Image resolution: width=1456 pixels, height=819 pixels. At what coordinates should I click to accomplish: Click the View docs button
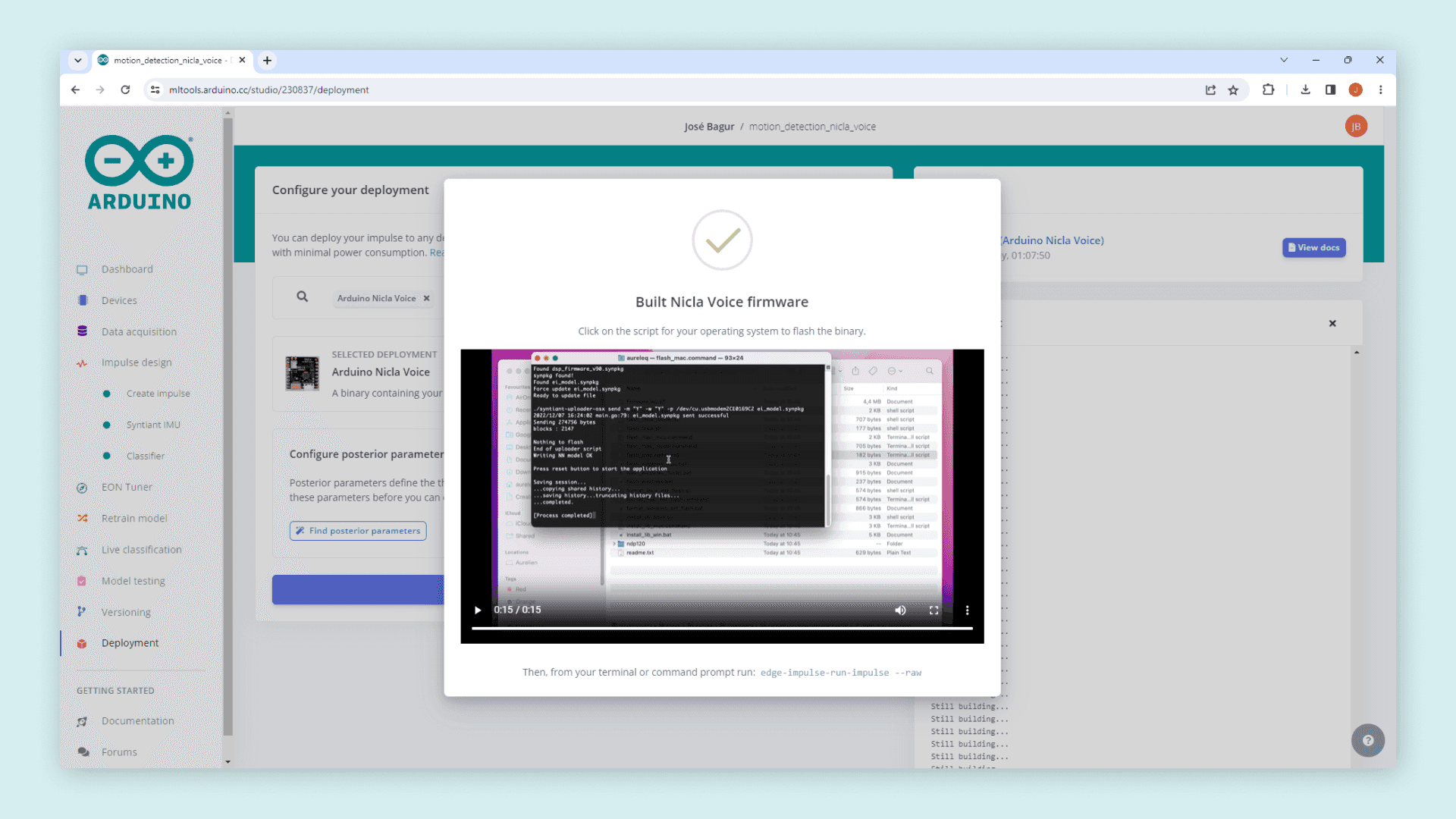(1313, 247)
